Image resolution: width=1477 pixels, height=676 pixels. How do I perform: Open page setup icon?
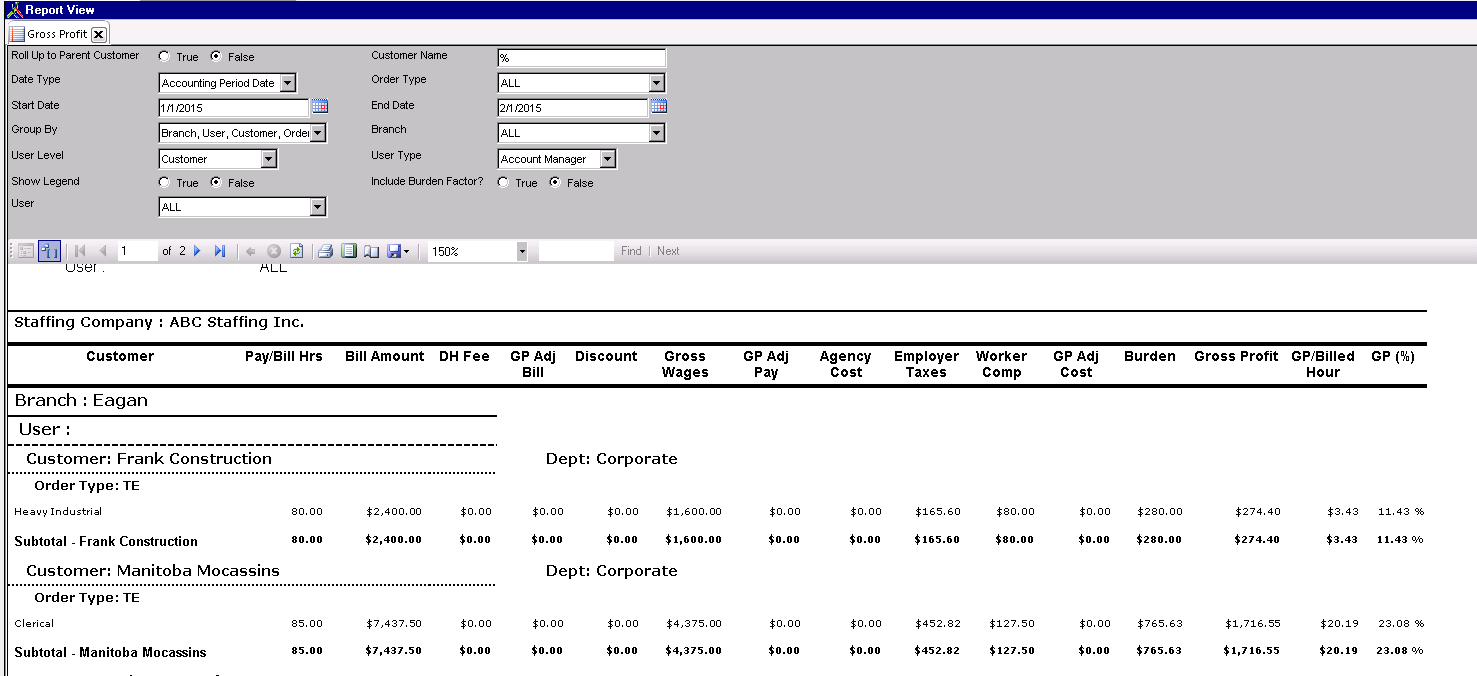(371, 251)
